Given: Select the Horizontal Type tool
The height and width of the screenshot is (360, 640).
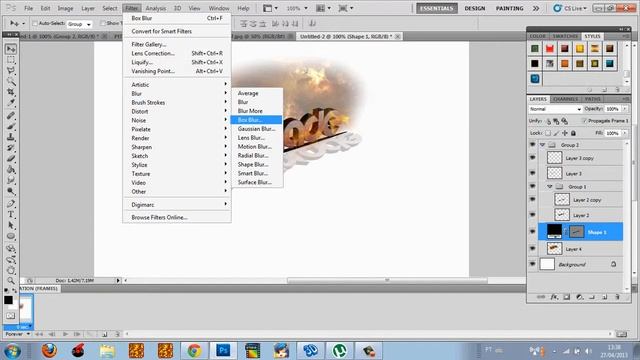Looking at the screenshot, I should tap(11, 214).
